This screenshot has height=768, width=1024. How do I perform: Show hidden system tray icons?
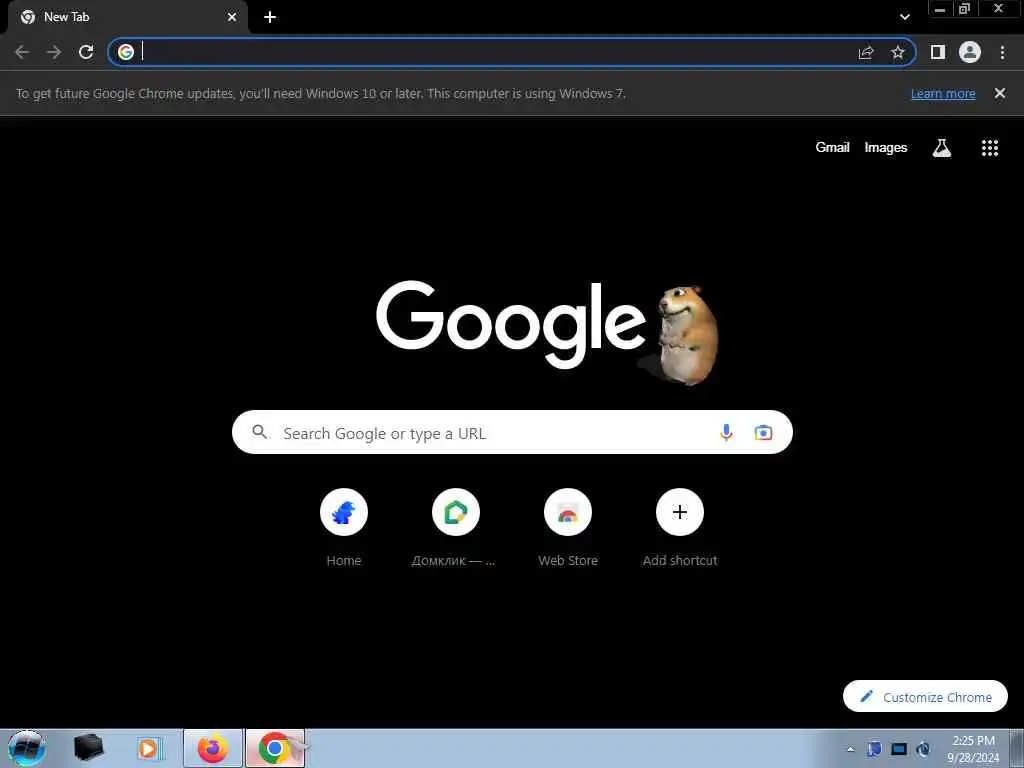click(x=850, y=749)
